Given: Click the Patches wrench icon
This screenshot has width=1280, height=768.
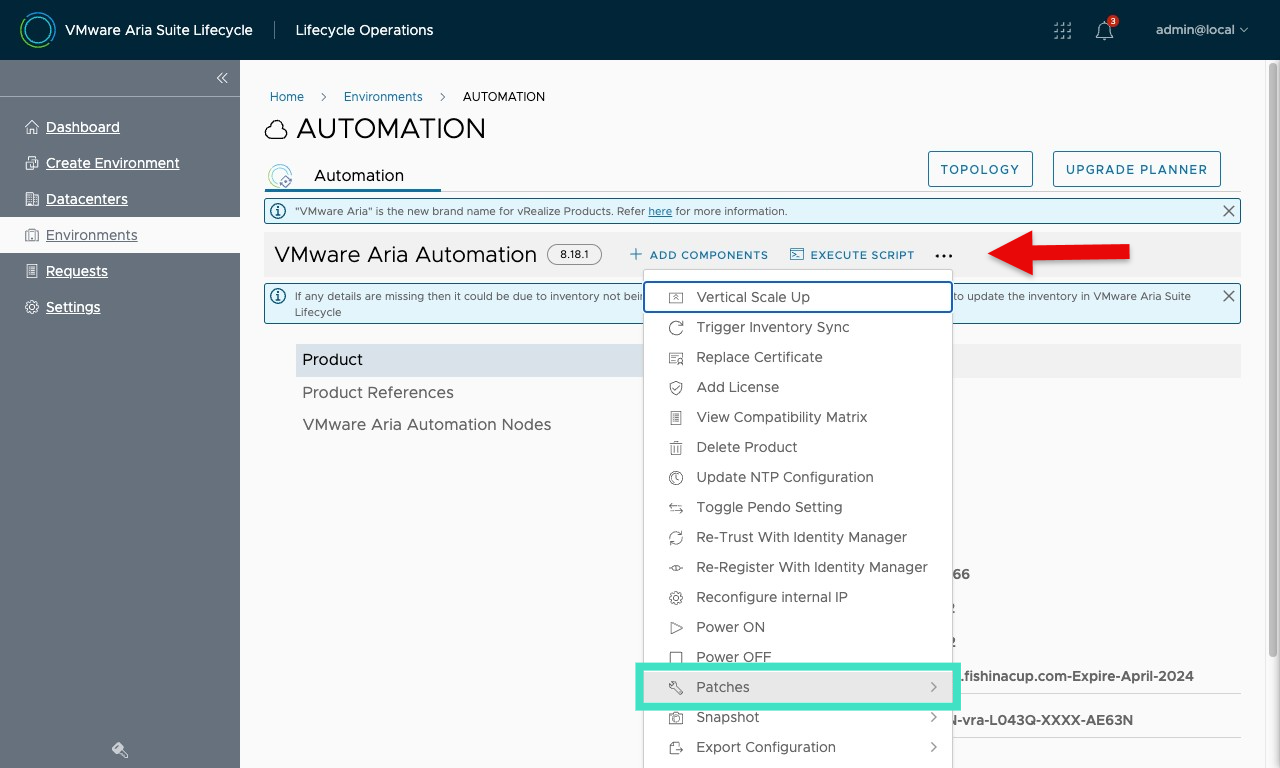Looking at the screenshot, I should tap(676, 687).
